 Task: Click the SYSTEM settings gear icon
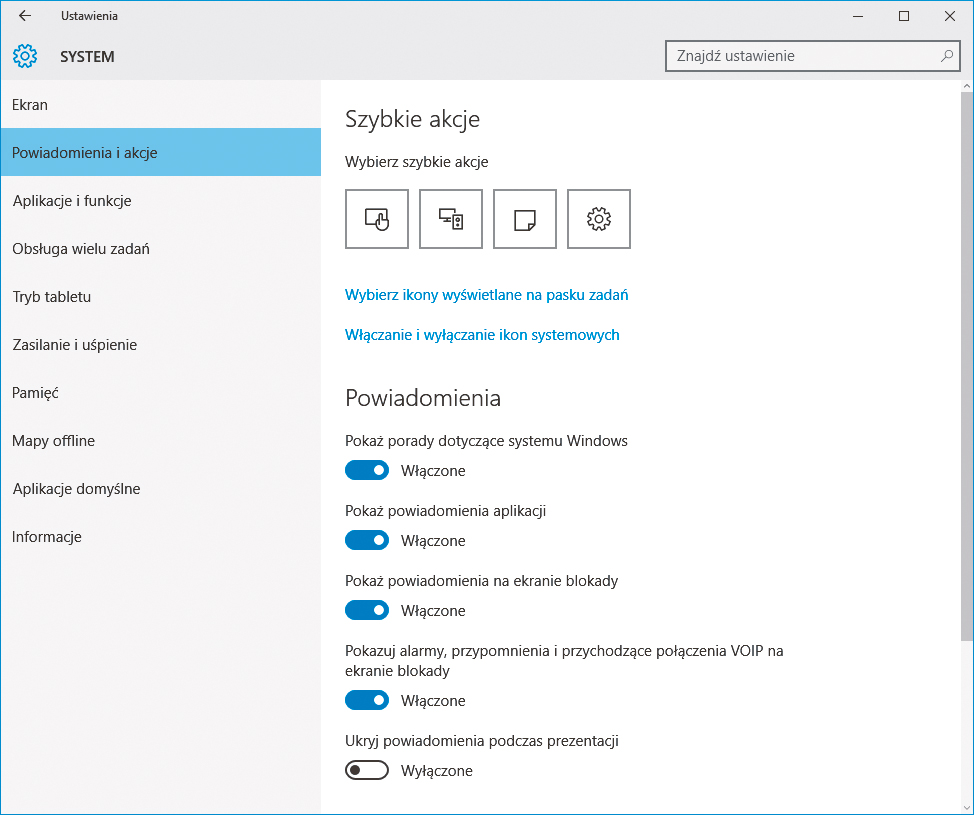point(24,56)
